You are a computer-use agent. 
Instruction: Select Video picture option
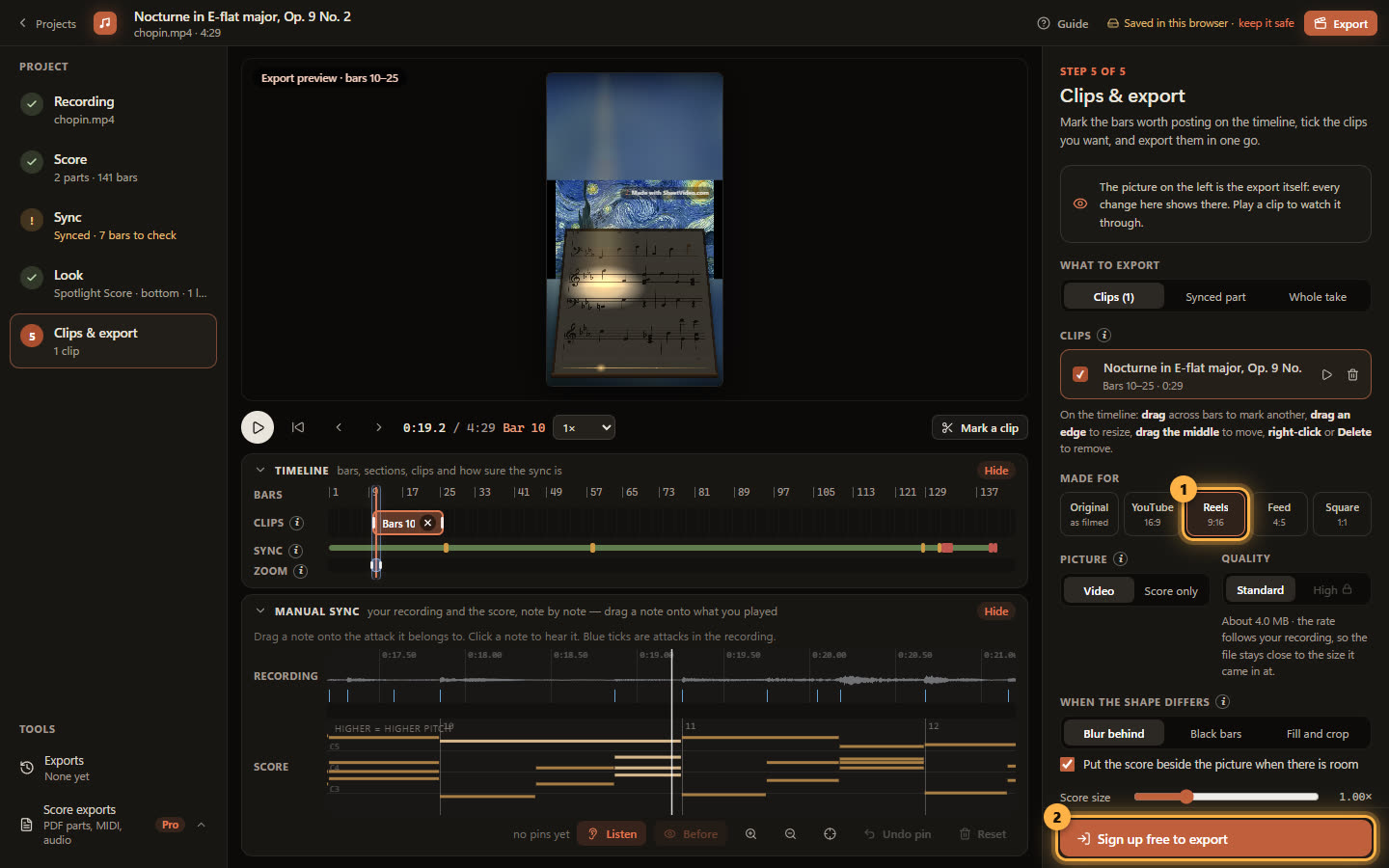[1099, 591]
